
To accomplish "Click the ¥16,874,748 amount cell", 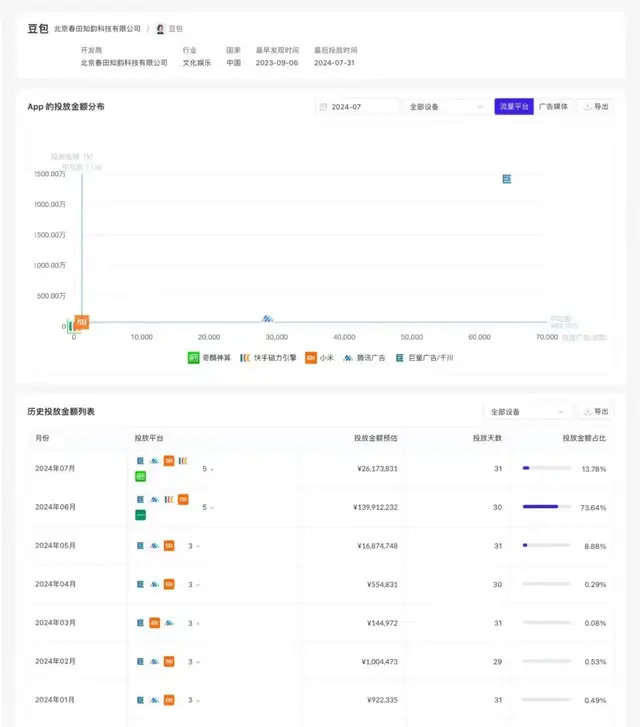I will 378,546.
